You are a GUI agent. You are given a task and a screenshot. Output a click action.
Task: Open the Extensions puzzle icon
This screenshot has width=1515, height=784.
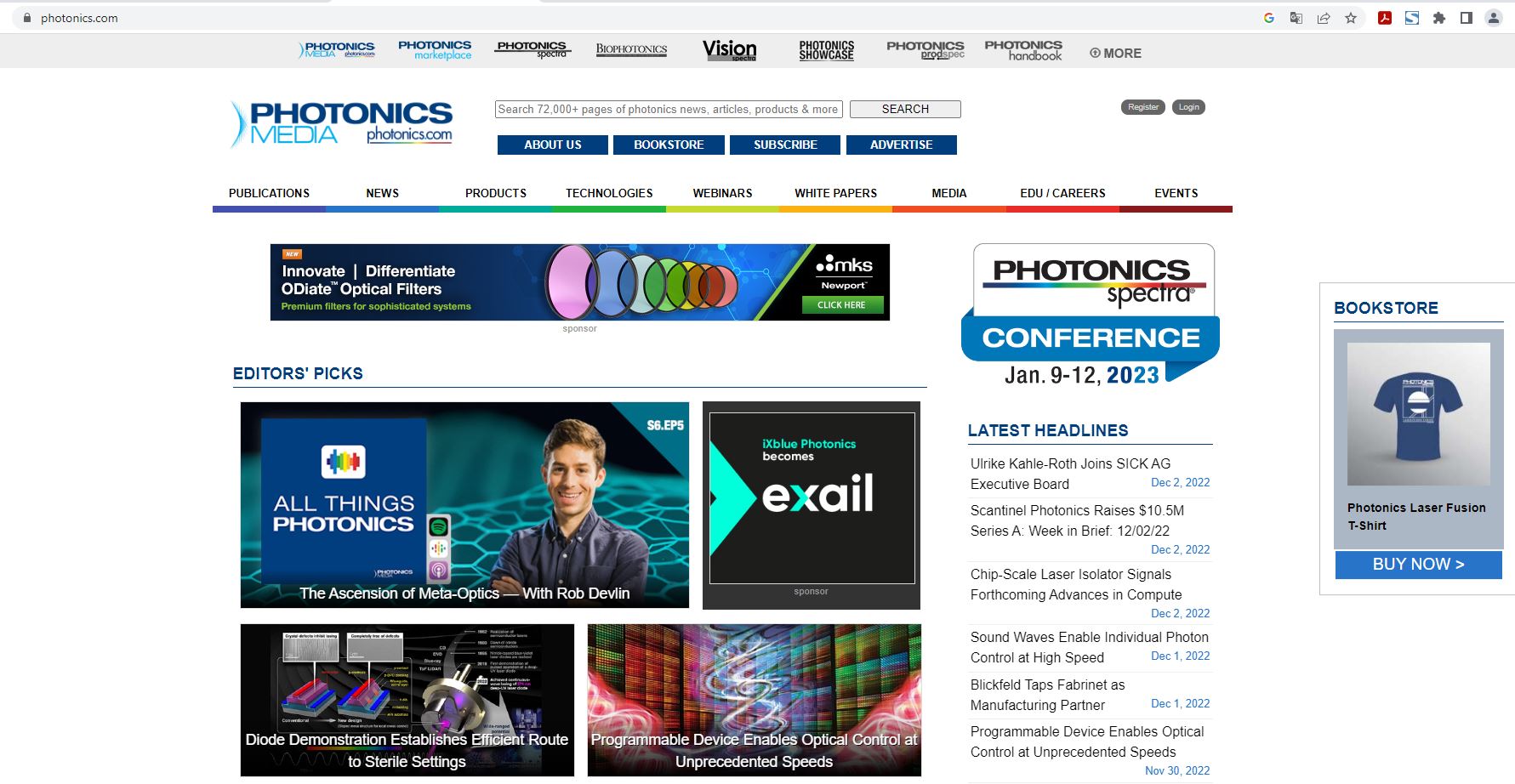(x=1439, y=18)
